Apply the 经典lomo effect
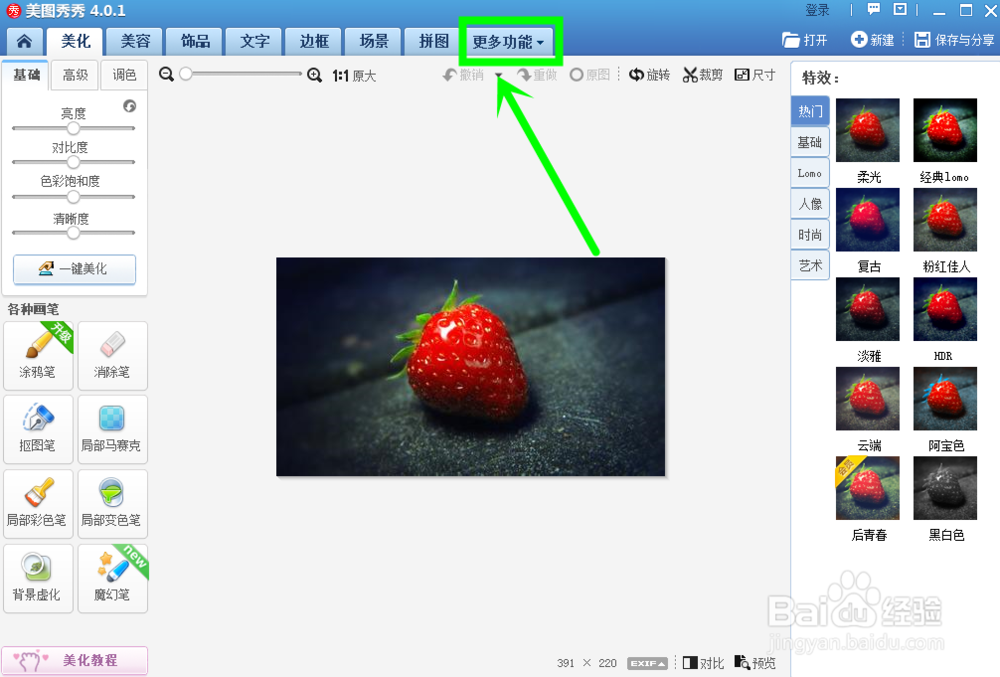 pyautogui.click(x=945, y=130)
